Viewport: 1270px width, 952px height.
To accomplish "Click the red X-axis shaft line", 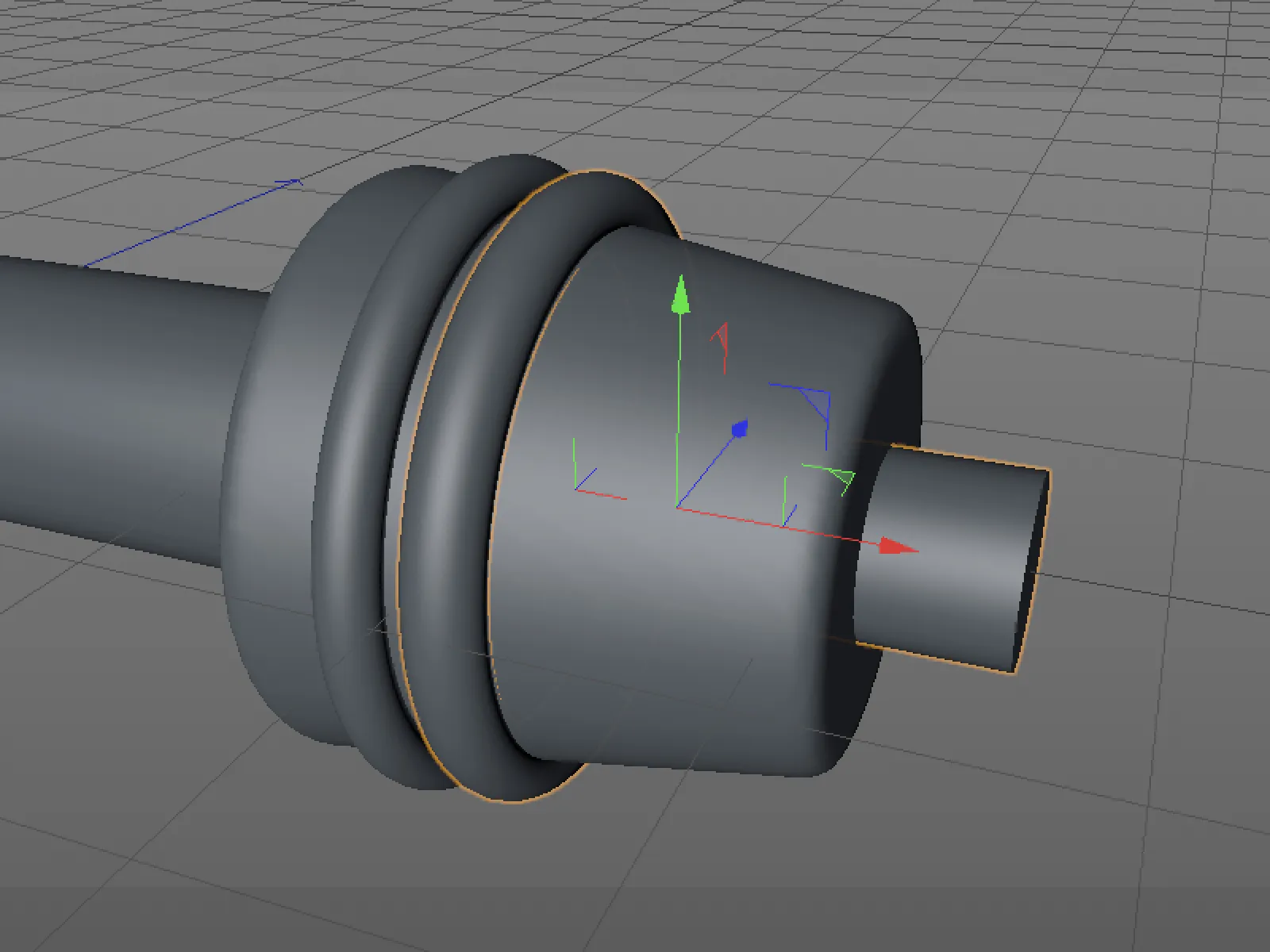I will click(778, 526).
